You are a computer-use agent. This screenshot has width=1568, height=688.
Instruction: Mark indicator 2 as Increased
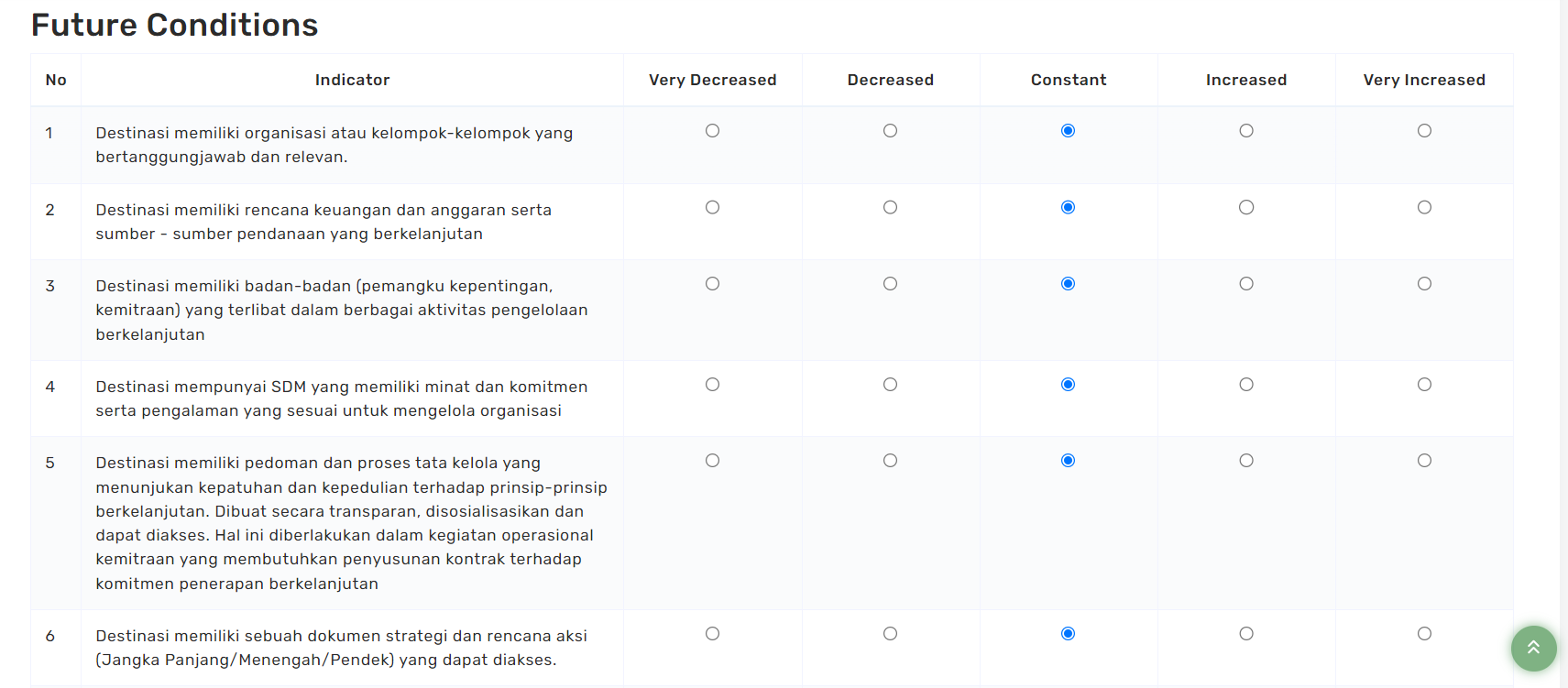coord(1246,207)
